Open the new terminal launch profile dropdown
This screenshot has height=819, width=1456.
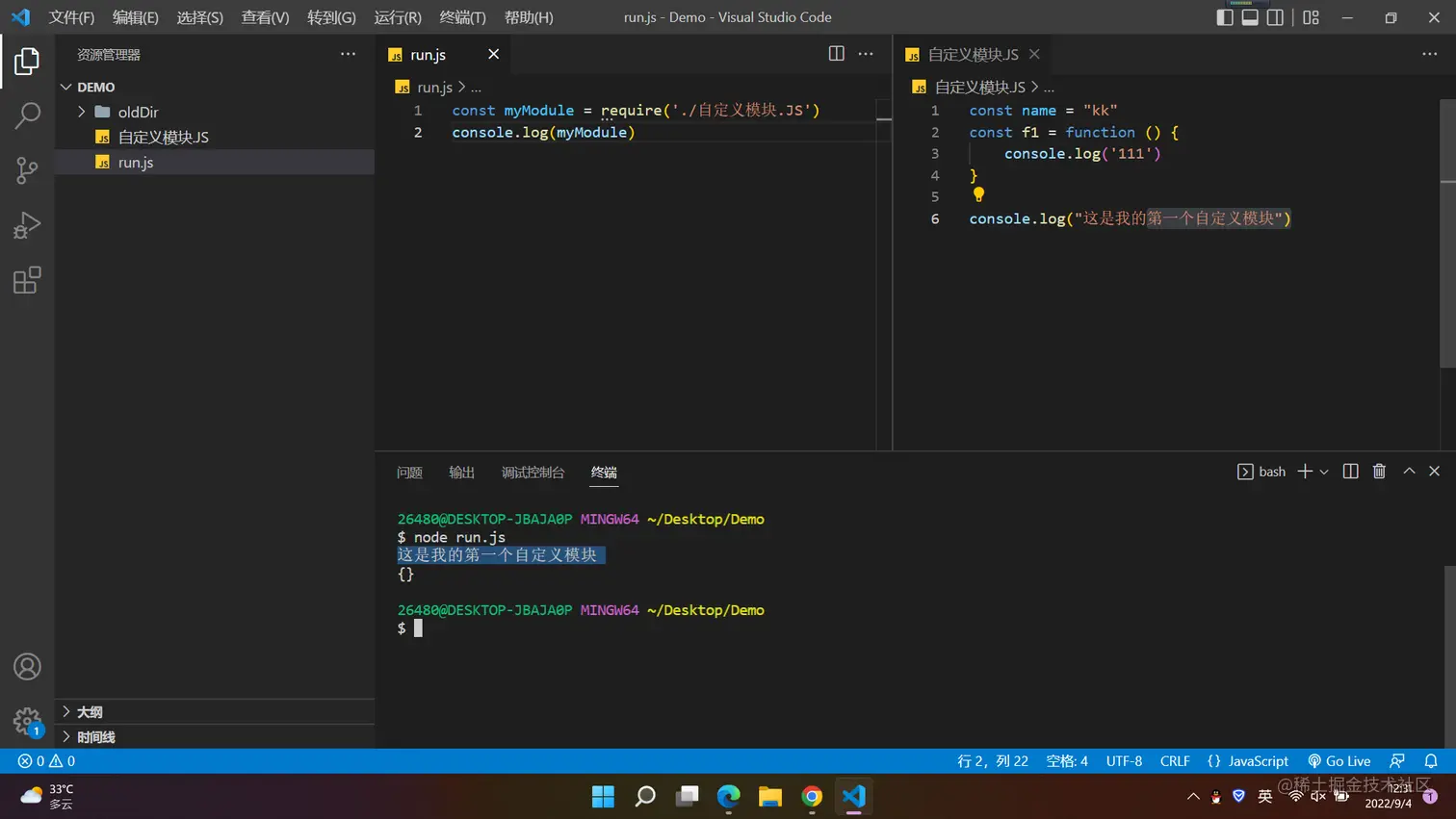point(1324,472)
